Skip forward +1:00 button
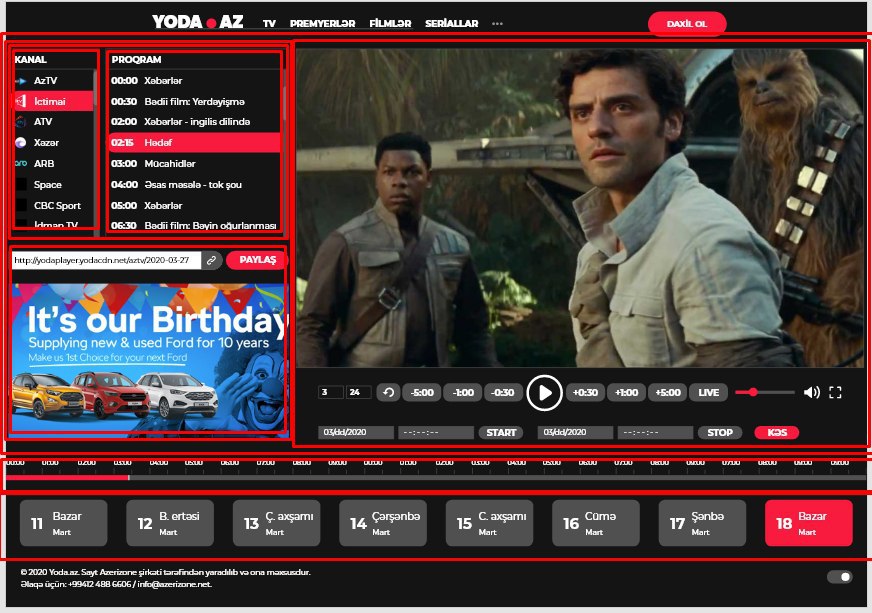 (626, 393)
